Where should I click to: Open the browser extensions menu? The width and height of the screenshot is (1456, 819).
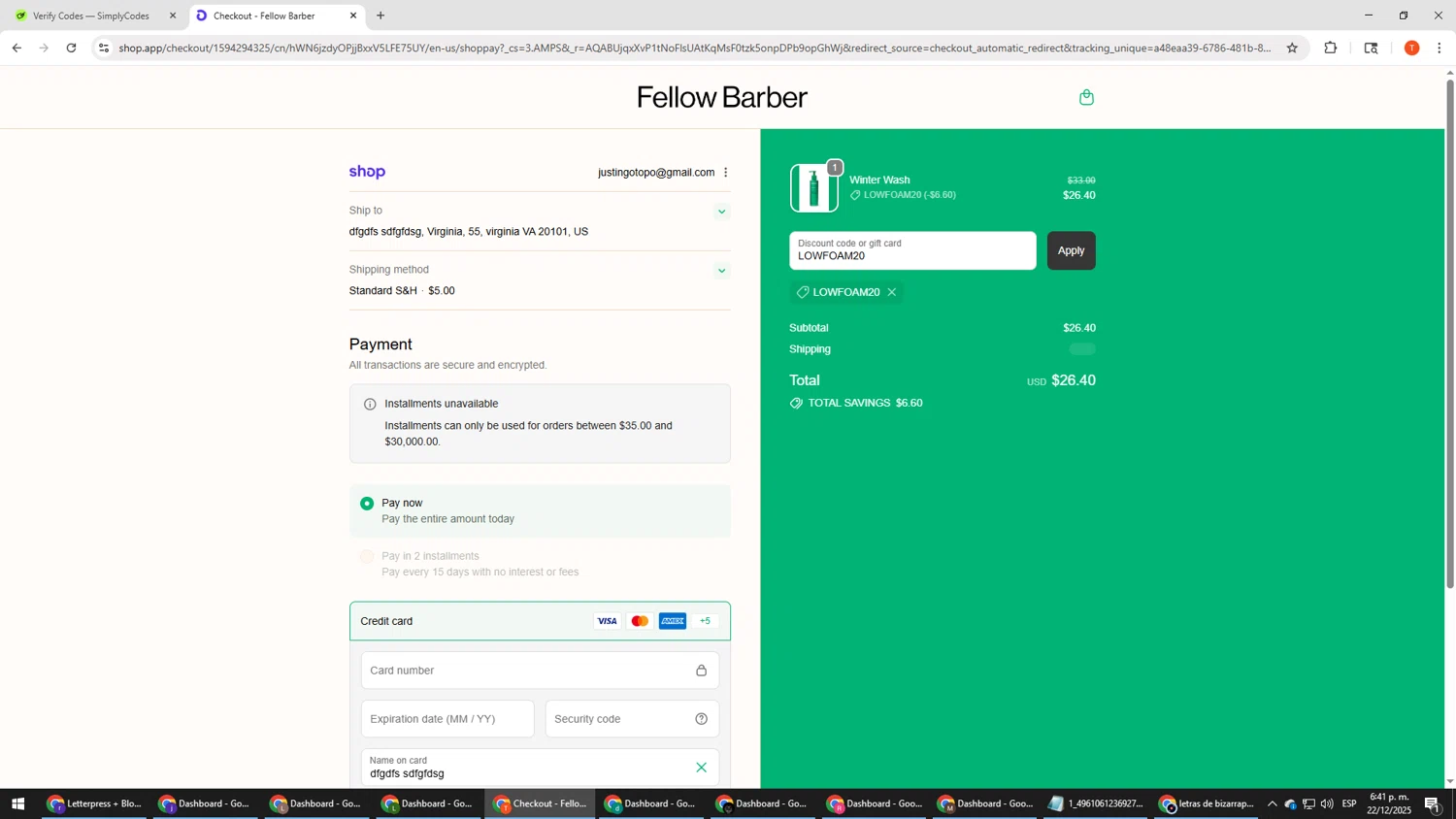coord(1331,48)
